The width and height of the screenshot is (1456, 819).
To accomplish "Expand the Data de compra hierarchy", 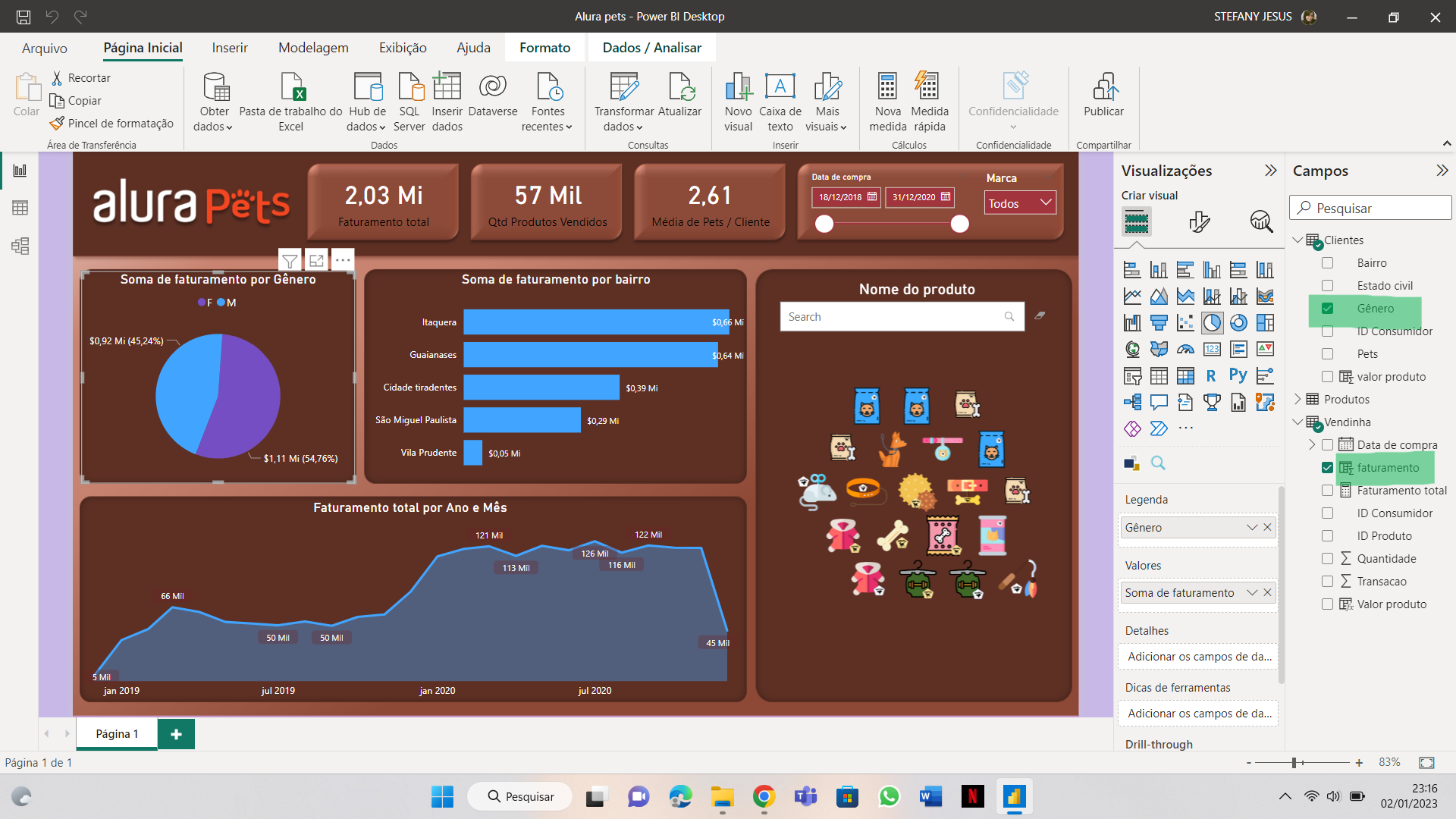I will [x=1312, y=445].
